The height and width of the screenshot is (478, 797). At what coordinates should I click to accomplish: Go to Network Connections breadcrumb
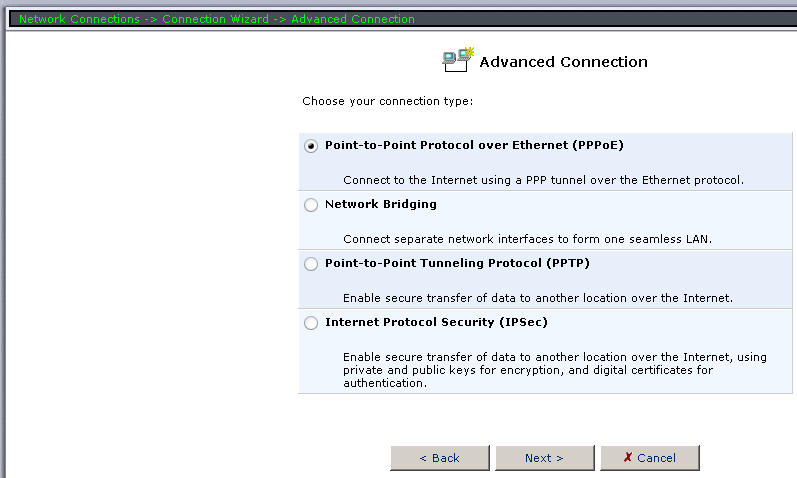pos(80,19)
